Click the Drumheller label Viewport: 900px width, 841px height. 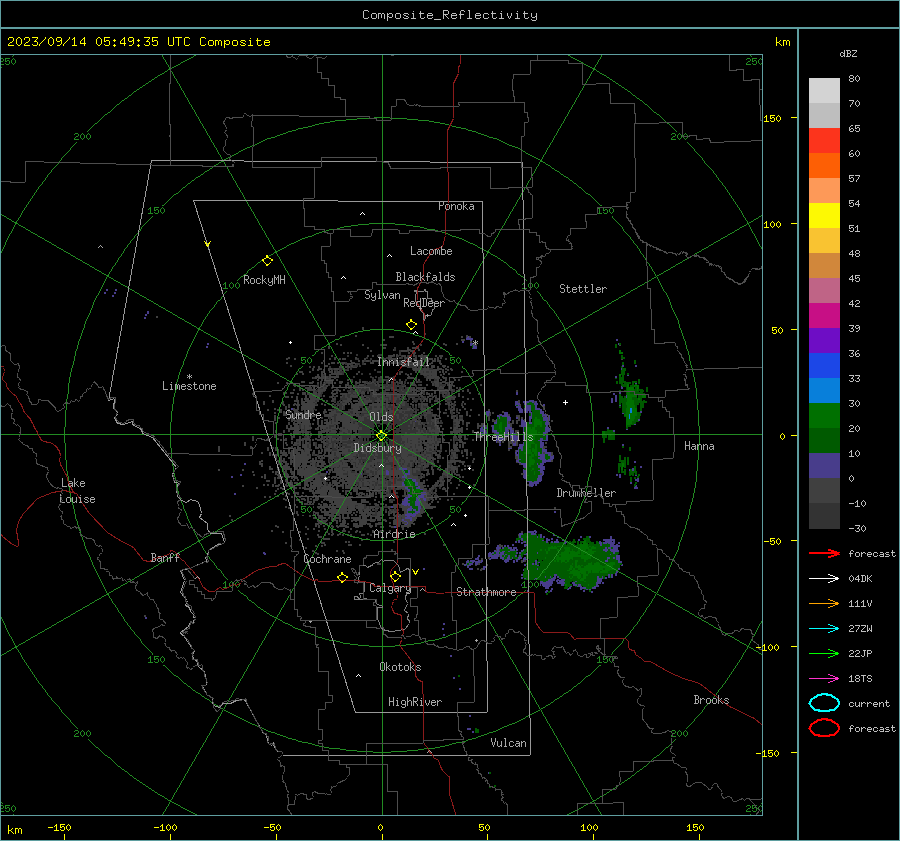[x=586, y=493]
